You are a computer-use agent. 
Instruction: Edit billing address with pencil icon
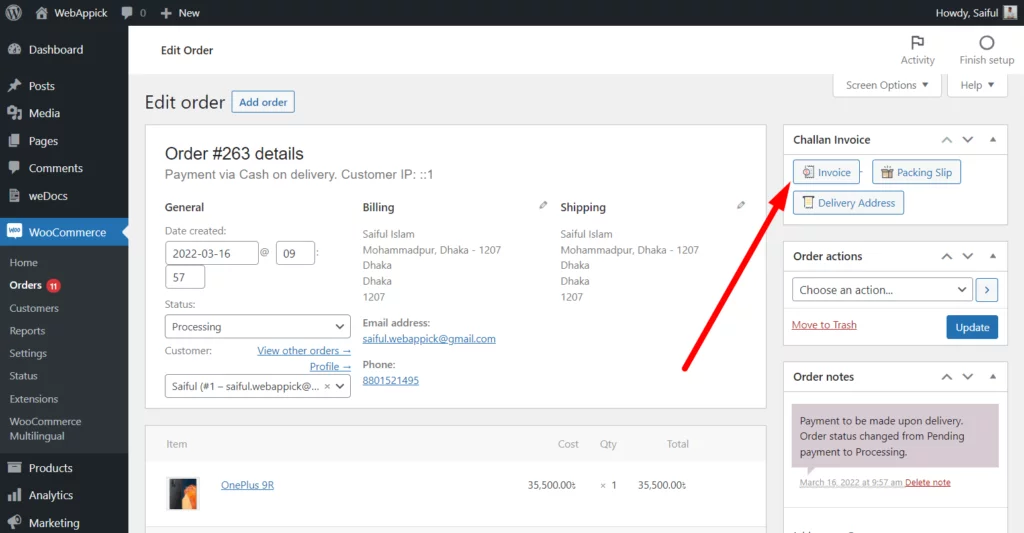tap(543, 205)
